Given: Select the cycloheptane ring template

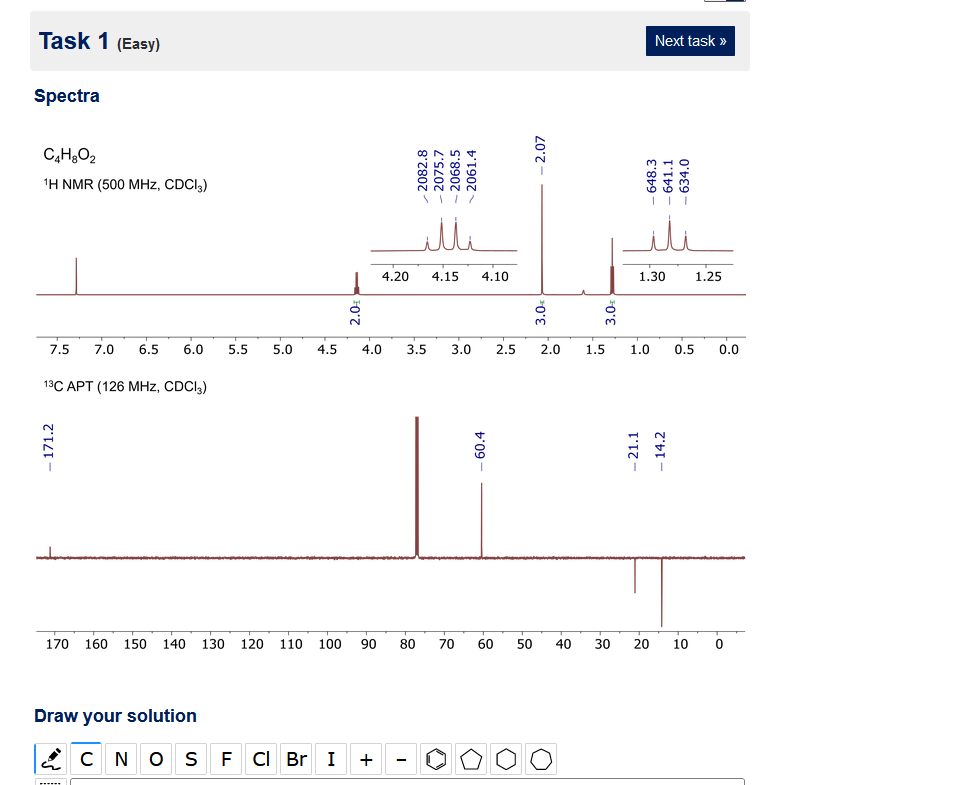Looking at the screenshot, I should [x=541, y=759].
